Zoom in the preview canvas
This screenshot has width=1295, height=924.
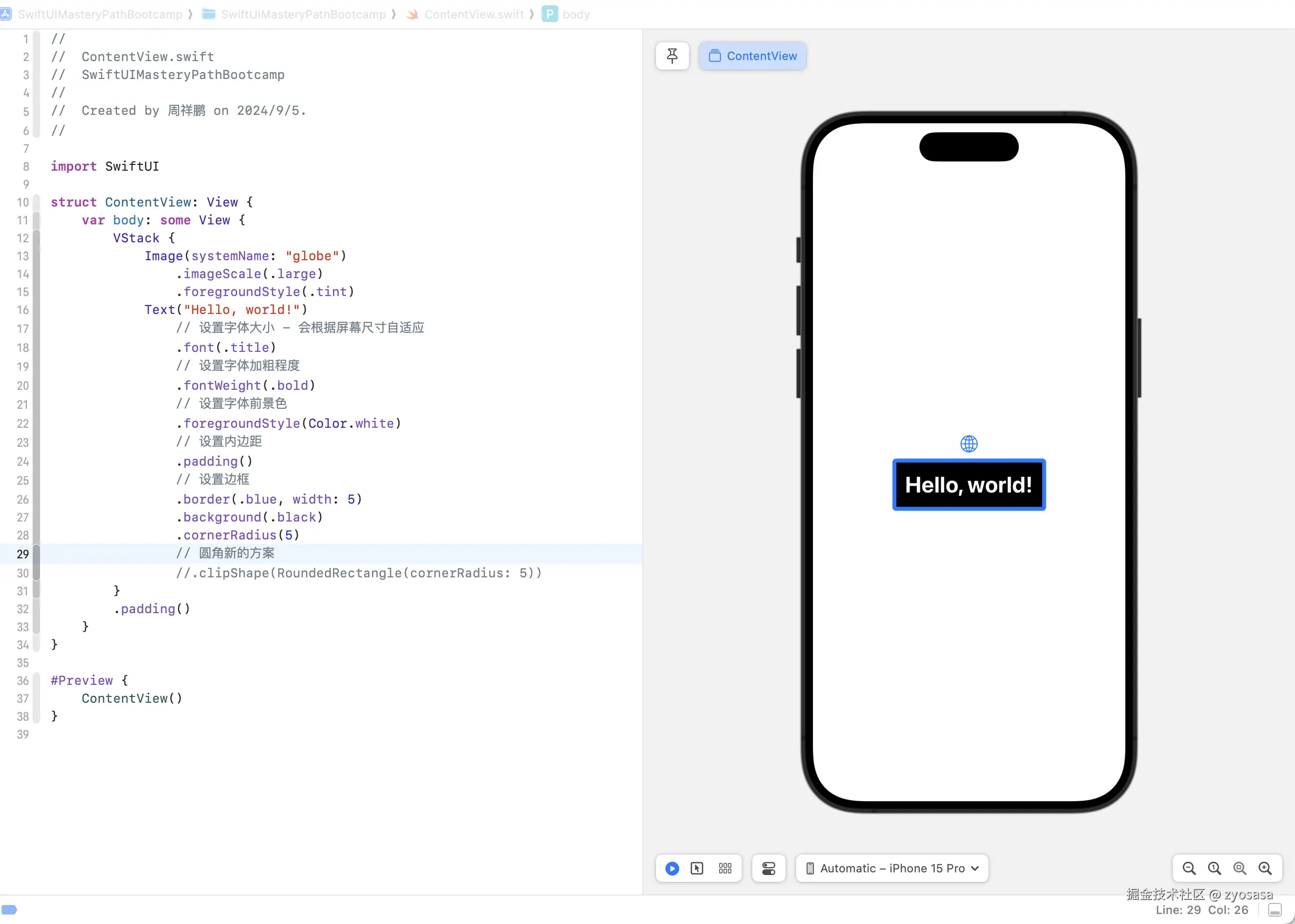click(x=1265, y=868)
